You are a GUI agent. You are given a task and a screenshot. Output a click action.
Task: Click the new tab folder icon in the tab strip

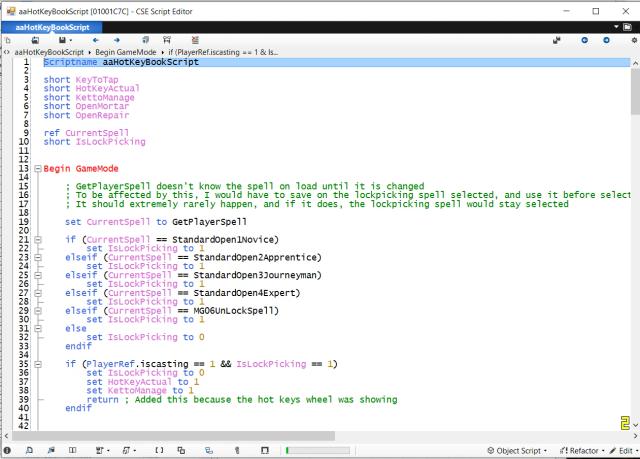tap(628, 27)
